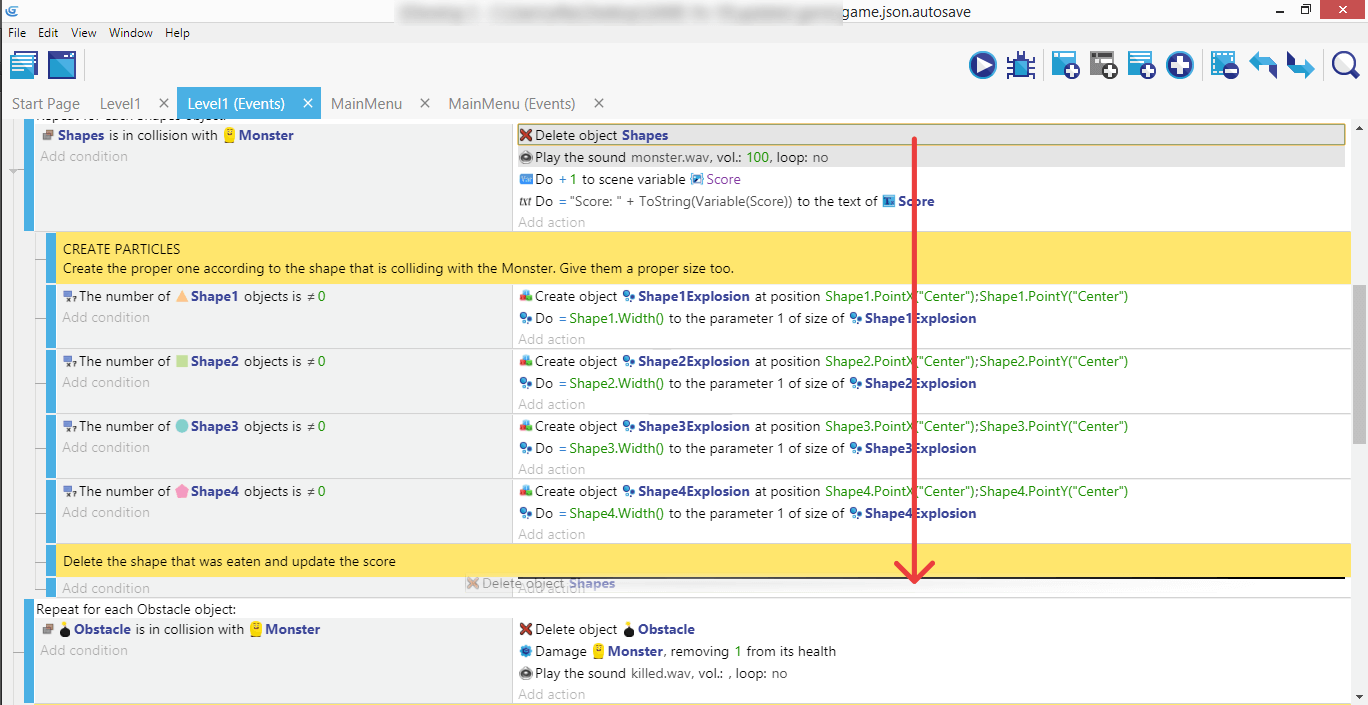Screen dimensions: 1368x705
Task: Open search in events with magnifier icon
Action: (x=1345, y=66)
